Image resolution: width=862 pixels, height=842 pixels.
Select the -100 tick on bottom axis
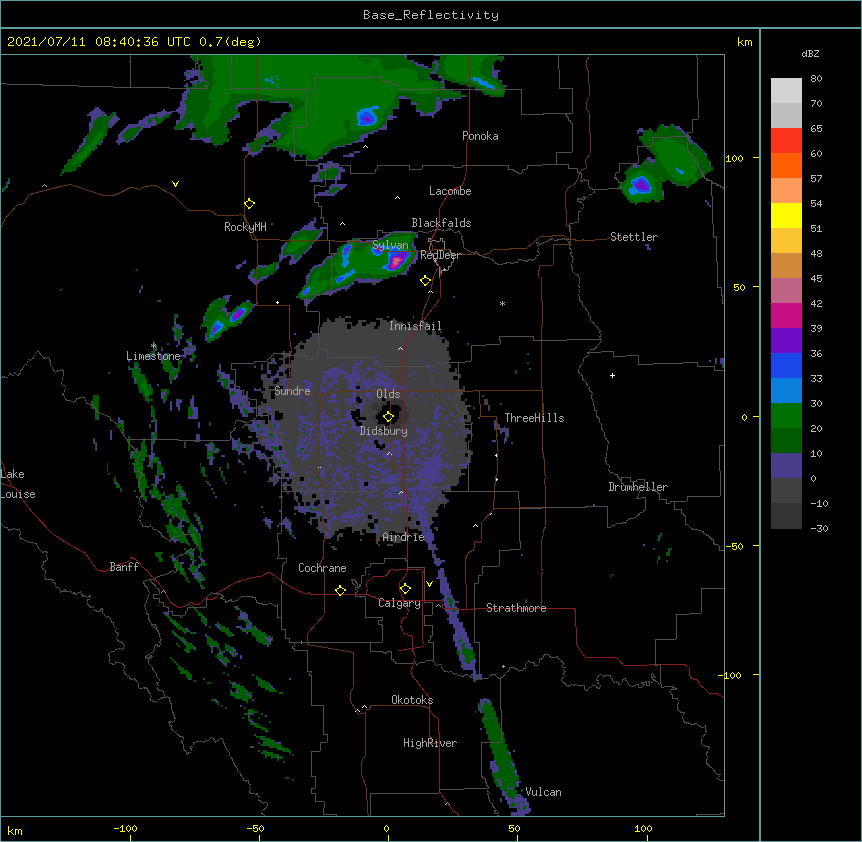pos(126,828)
